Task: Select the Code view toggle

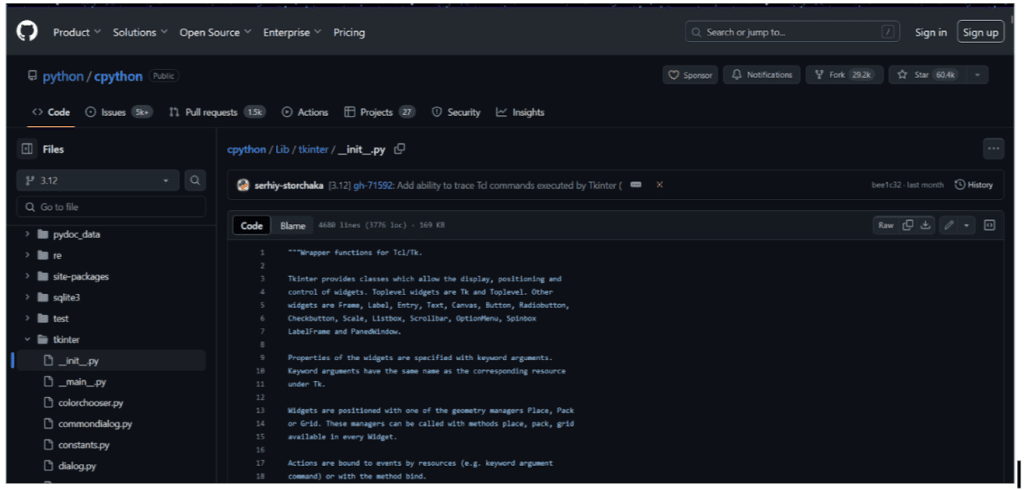Action: pos(252,226)
